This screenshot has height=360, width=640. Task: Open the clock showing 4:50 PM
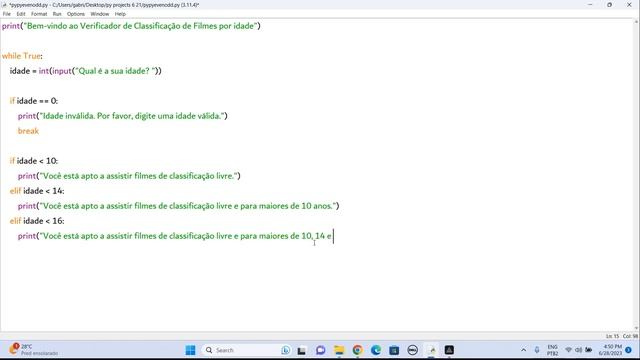click(612, 350)
